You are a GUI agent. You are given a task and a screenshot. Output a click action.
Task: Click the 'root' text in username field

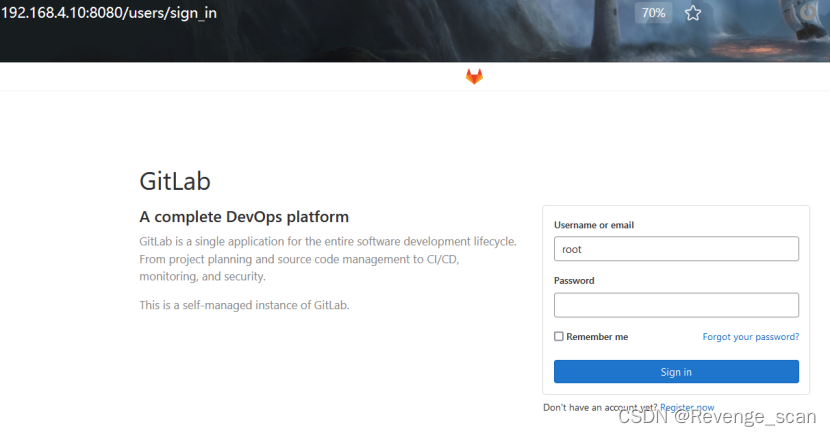pos(571,249)
